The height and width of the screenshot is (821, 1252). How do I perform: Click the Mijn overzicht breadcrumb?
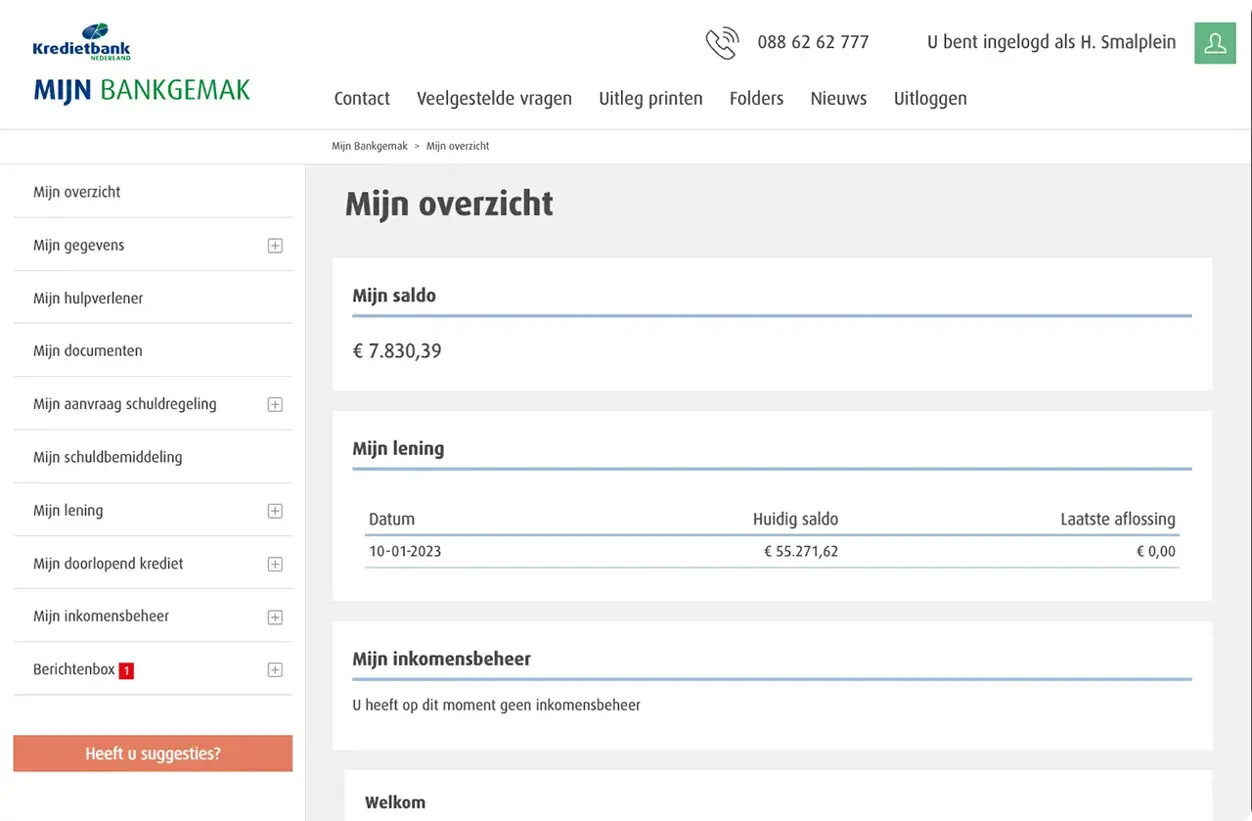click(x=458, y=146)
